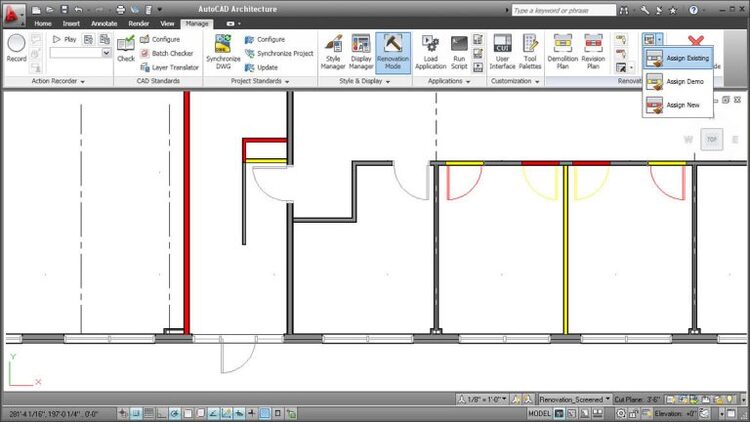The height and width of the screenshot is (422, 750).
Task: Open the Display Manager
Action: (x=361, y=52)
